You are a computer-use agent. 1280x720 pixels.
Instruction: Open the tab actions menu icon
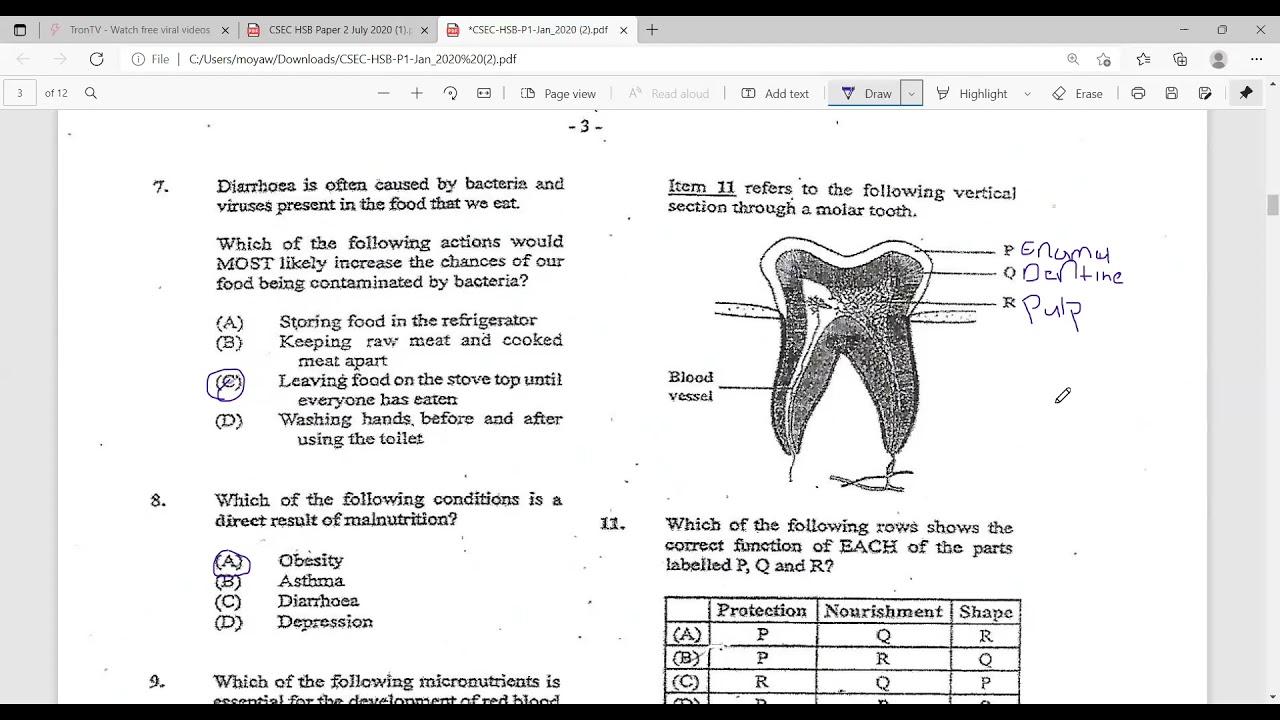(x=20, y=30)
